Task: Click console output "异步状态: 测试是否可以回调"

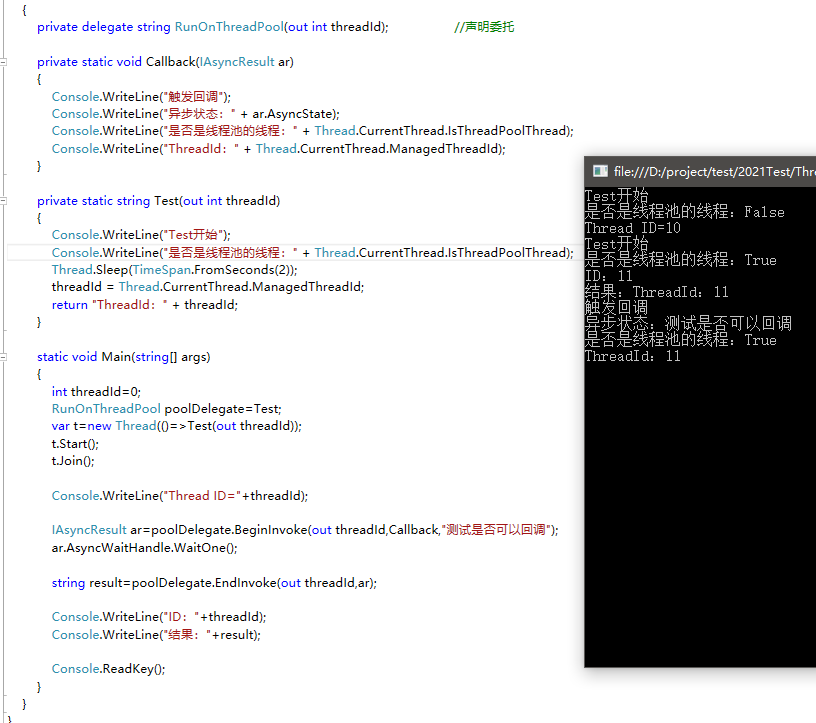Action: pyautogui.click(x=688, y=324)
